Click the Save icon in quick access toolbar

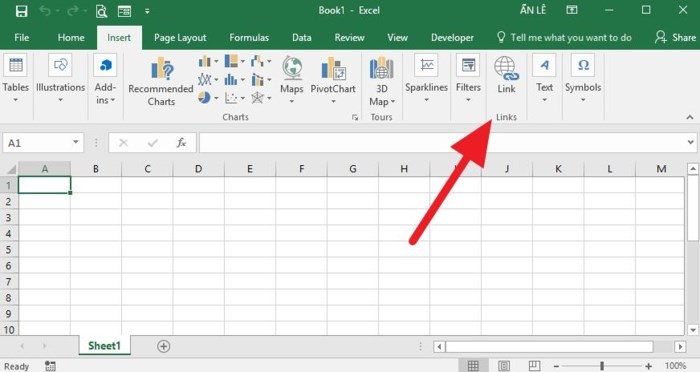(21, 11)
